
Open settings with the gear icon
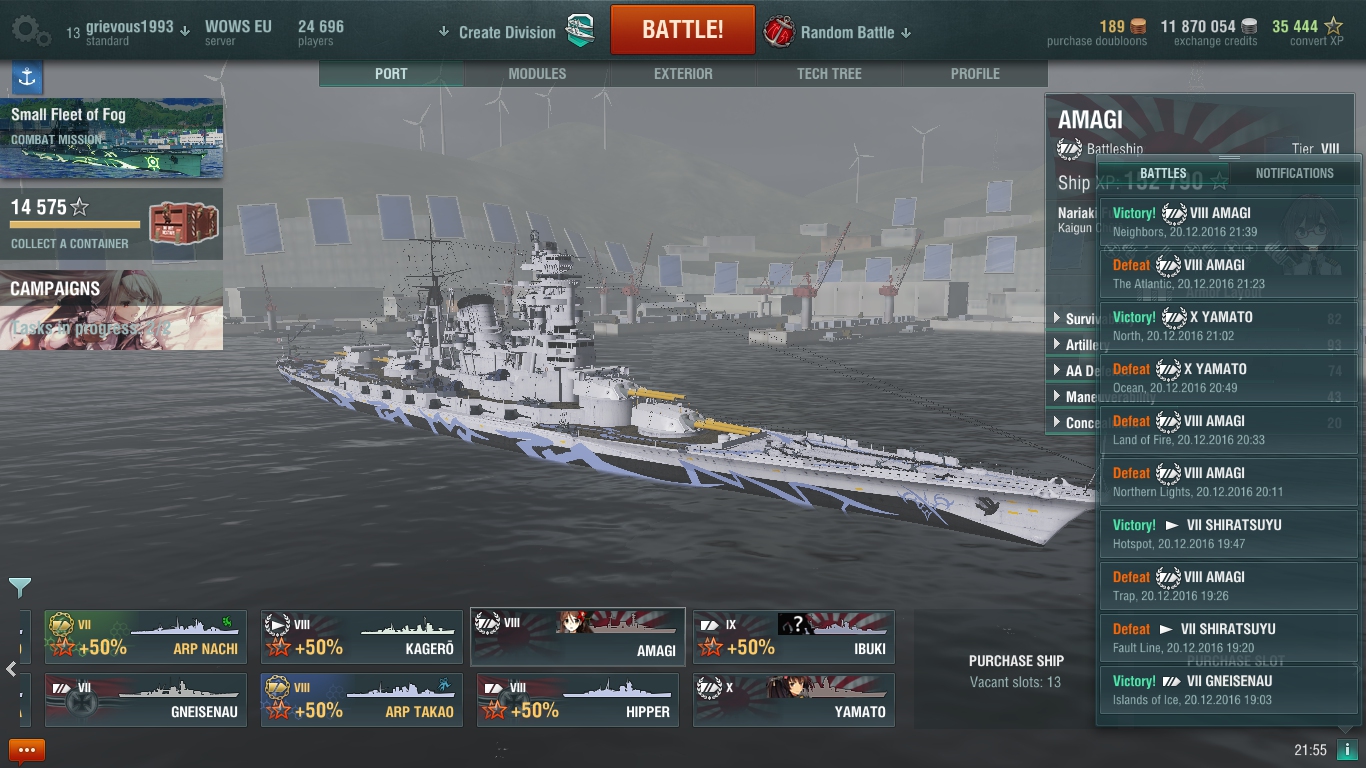pos(29,31)
